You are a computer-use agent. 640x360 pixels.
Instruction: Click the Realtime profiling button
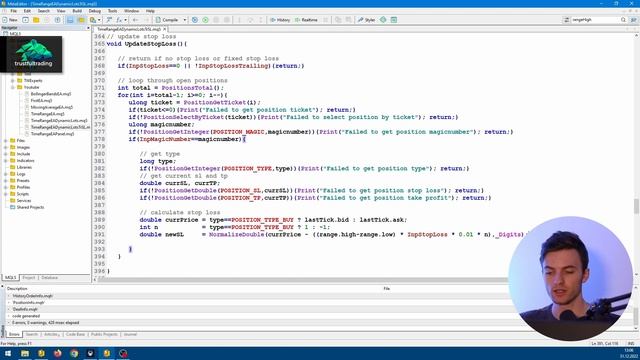pyautogui.click(x=306, y=20)
